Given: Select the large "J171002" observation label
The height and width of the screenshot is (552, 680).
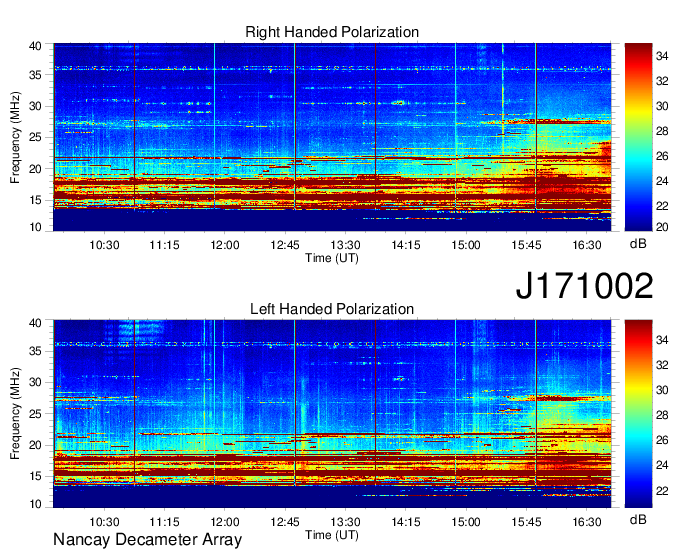Looking at the screenshot, I should pyautogui.click(x=584, y=286).
